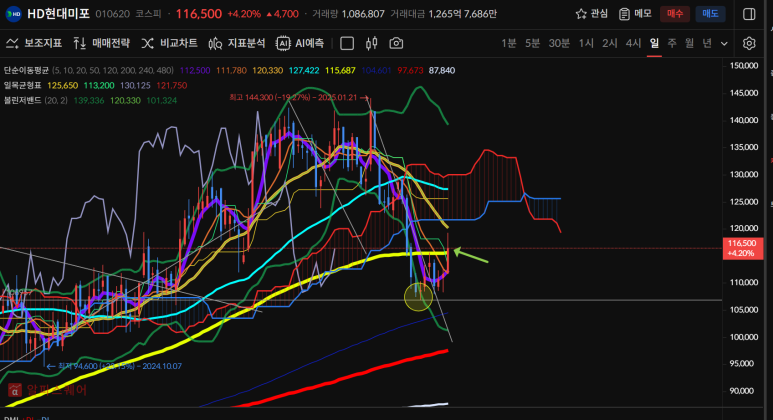
Task: Click 거래대금 value 1,265억 7,686만
Action: tap(462, 14)
